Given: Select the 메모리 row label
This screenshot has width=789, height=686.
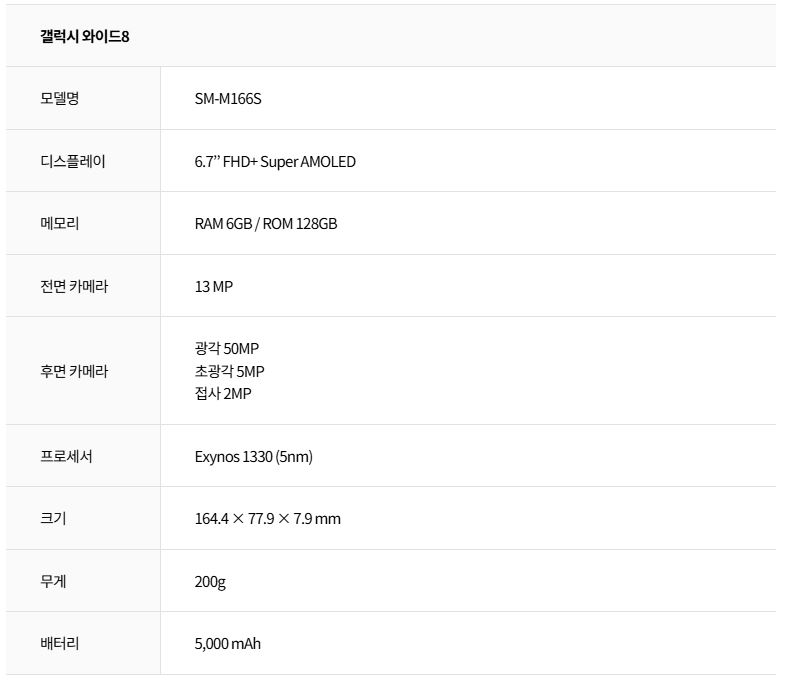Looking at the screenshot, I should (60, 223).
